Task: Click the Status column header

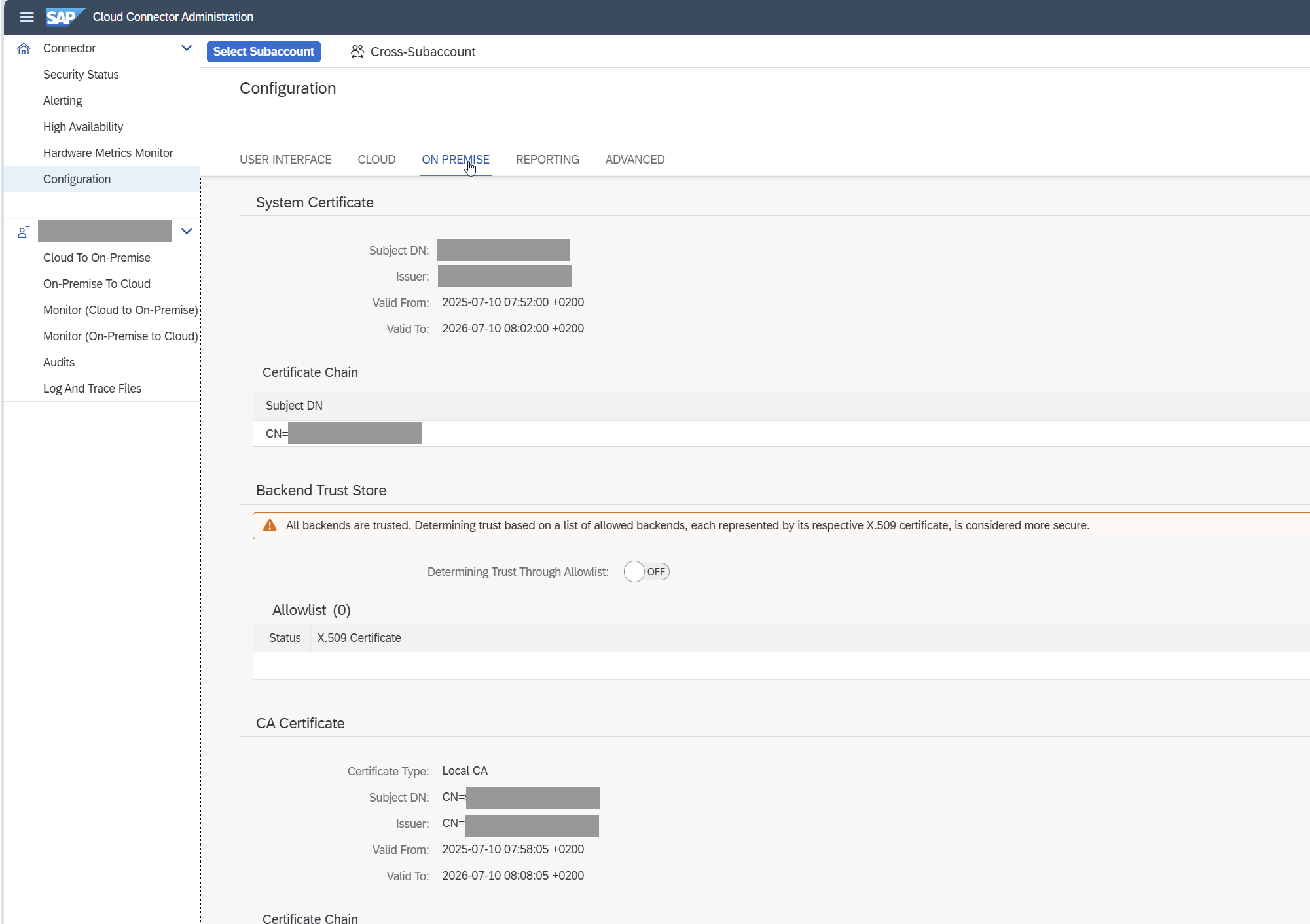Action: tap(285, 638)
